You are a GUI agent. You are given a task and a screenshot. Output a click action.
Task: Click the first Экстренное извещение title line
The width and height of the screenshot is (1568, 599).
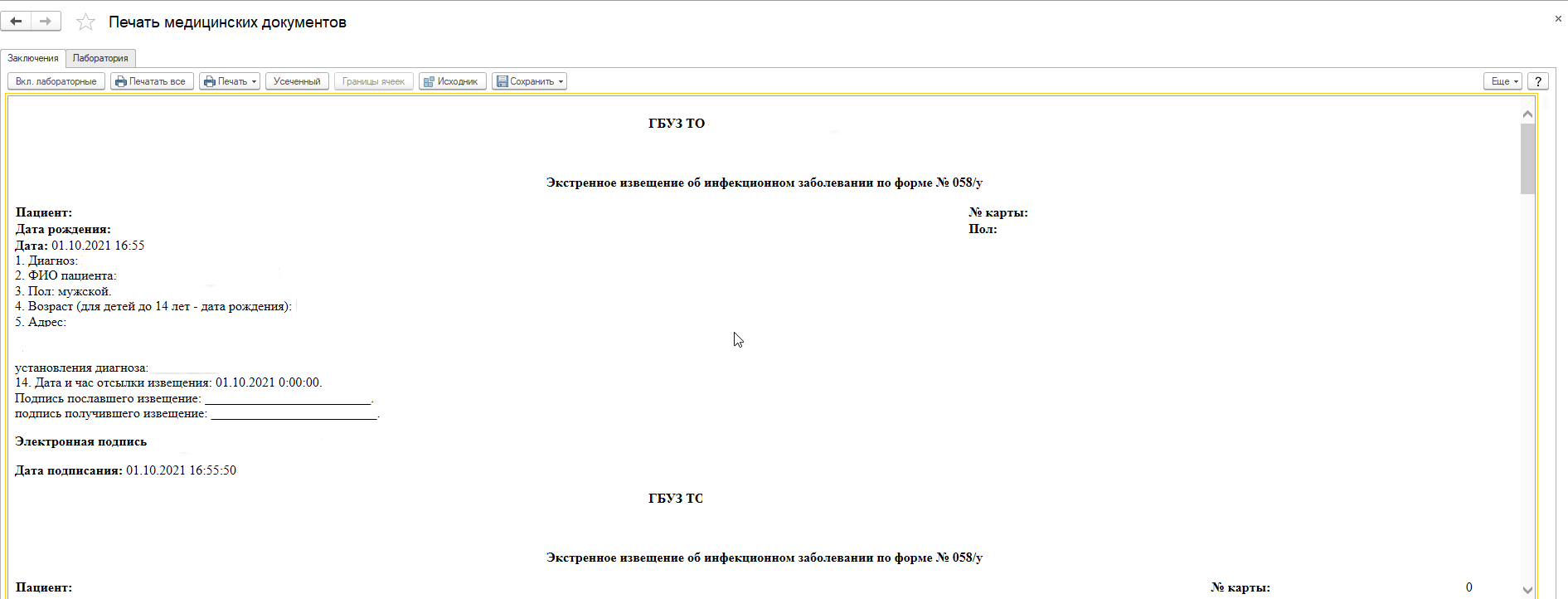[x=764, y=183]
